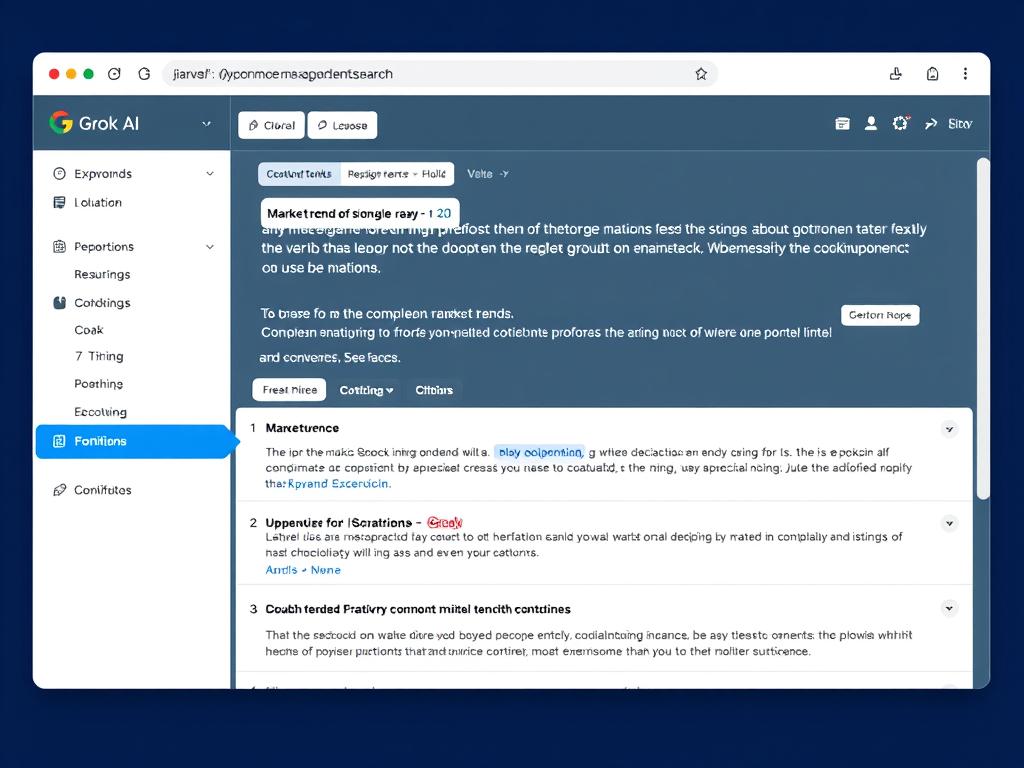Expand the Grok AI workspace dropdown
Screen dimensions: 1024x768
(x=206, y=123)
